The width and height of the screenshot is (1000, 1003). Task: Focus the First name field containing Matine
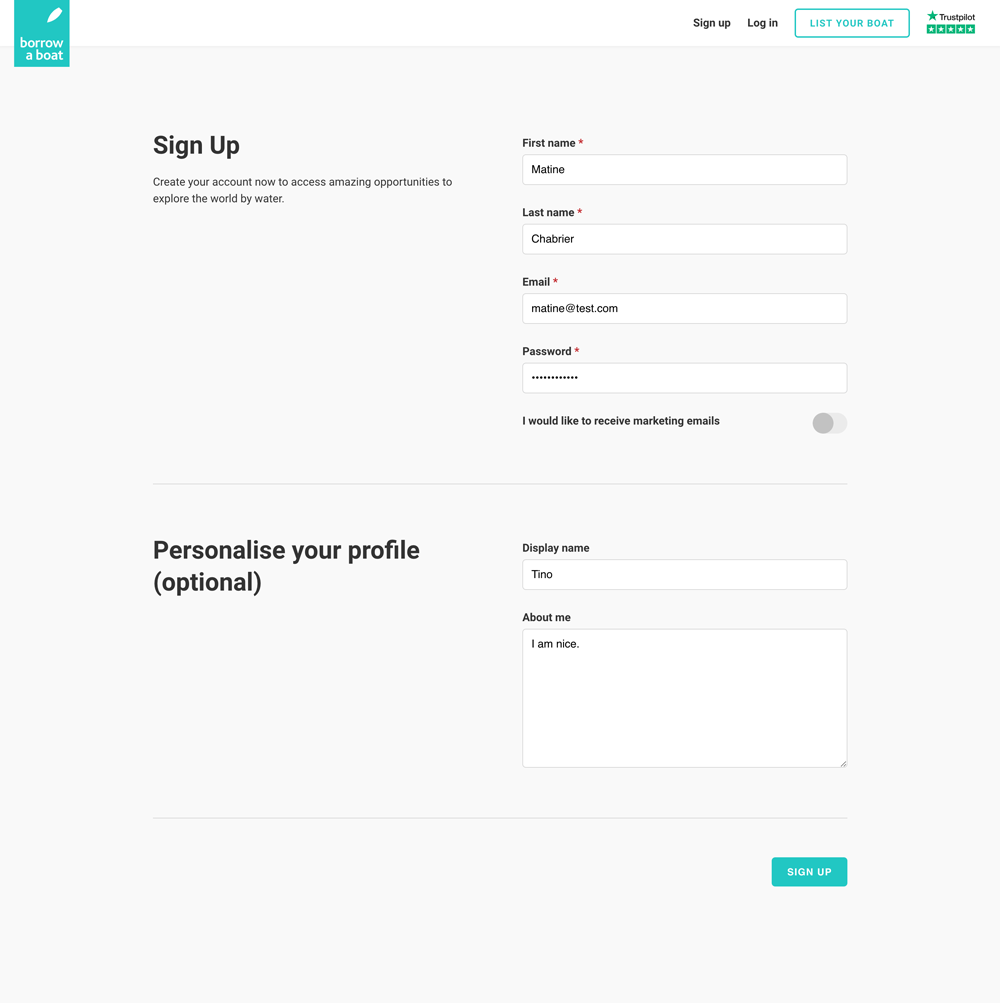click(684, 170)
